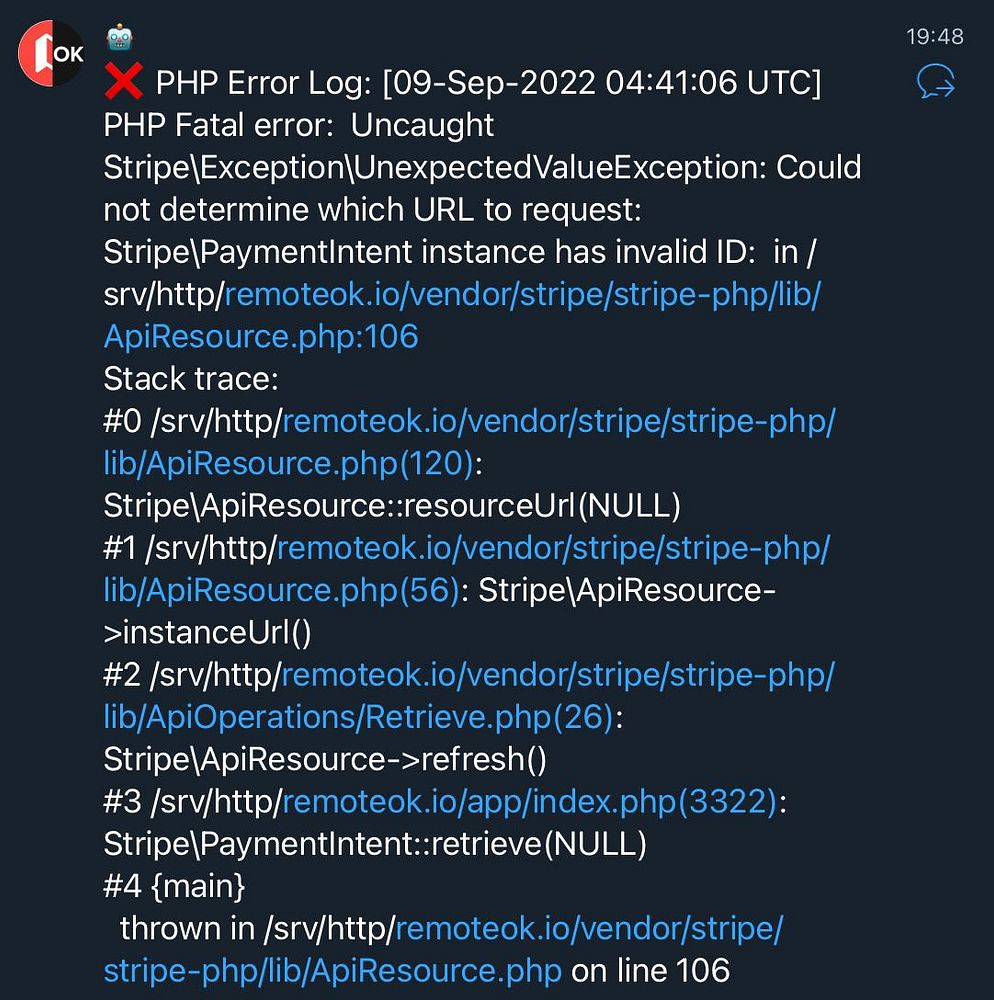The width and height of the screenshot is (994, 1000).
Task: Click the remoteok.io/vendor/stripe/ link after 'thrown in'
Action: [589, 929]
